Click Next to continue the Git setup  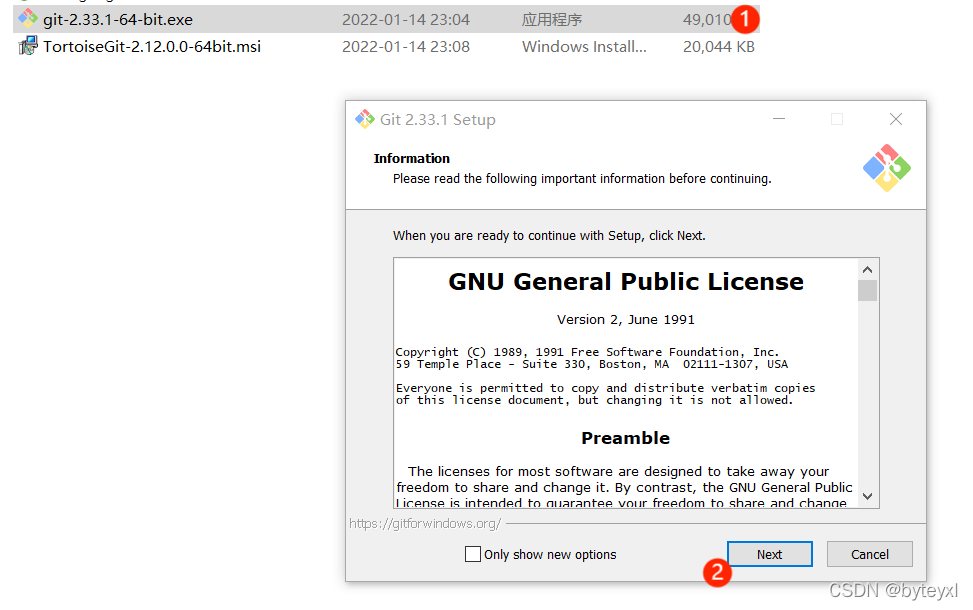click(x=769, y=554)
